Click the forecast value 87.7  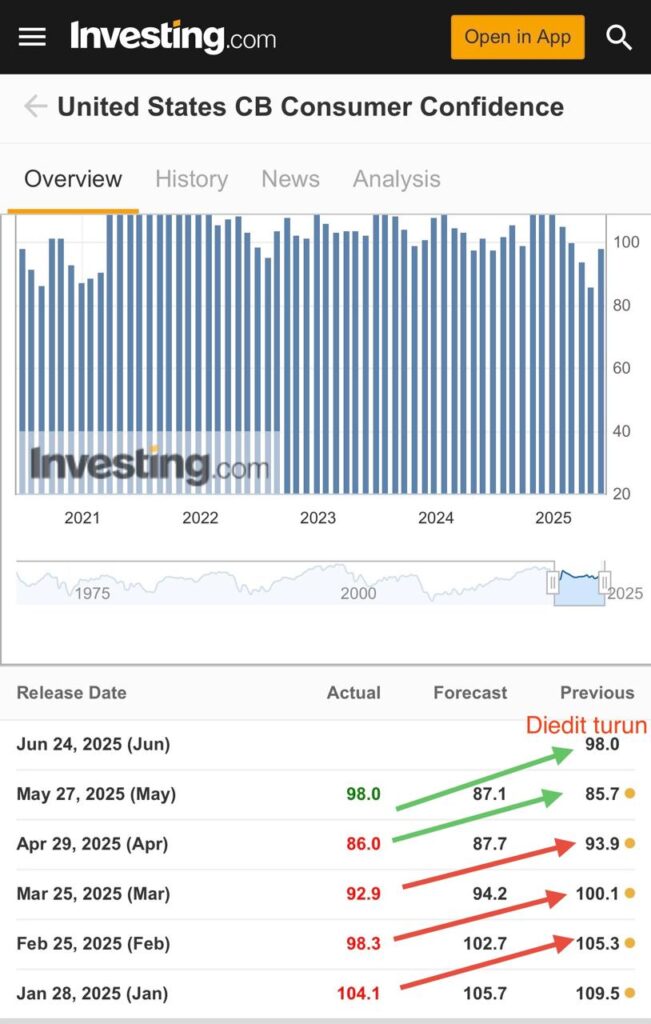click(x=490, y=844)
